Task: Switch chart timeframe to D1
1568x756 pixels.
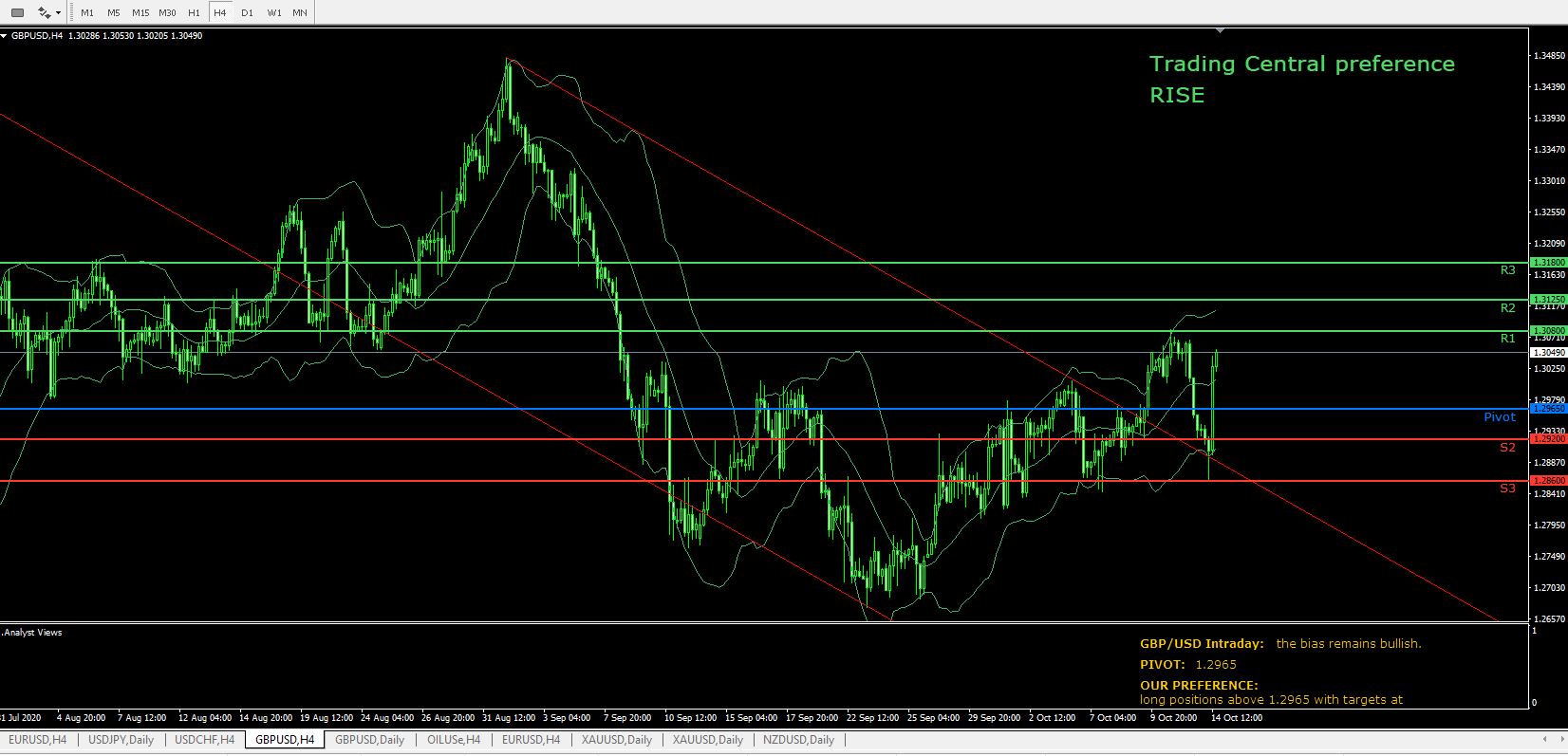Action: tap(247, 12)
